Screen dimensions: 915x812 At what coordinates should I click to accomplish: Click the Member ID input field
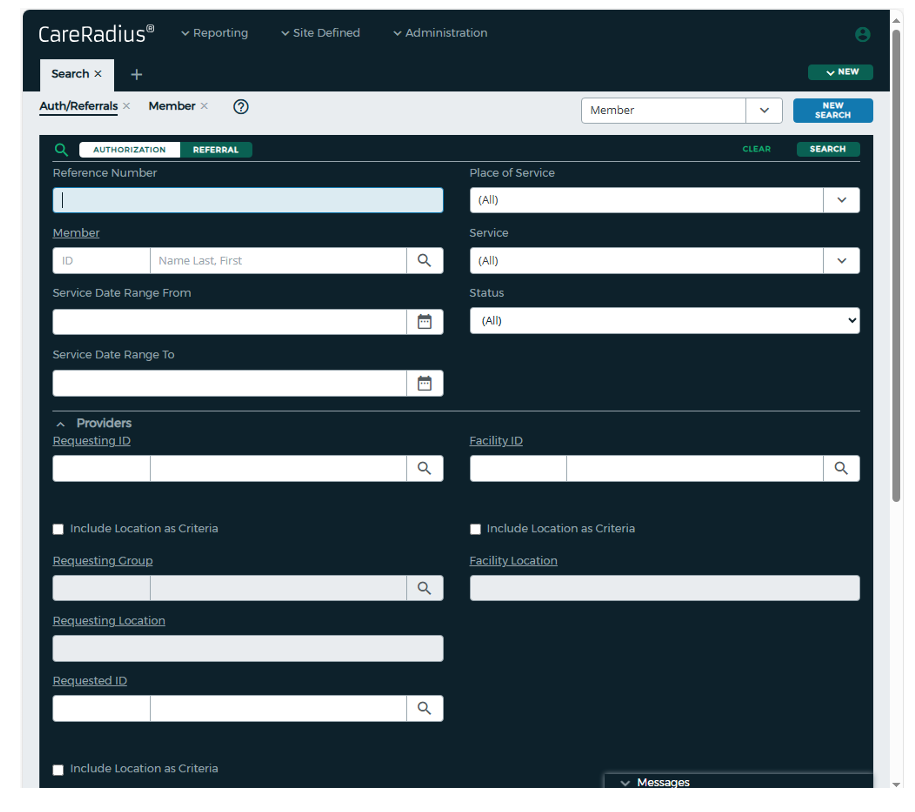point(102,260)
